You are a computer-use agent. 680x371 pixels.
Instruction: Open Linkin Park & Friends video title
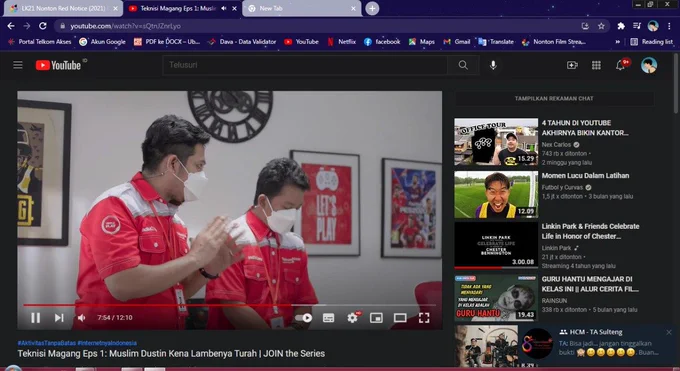tap(590, 231)
